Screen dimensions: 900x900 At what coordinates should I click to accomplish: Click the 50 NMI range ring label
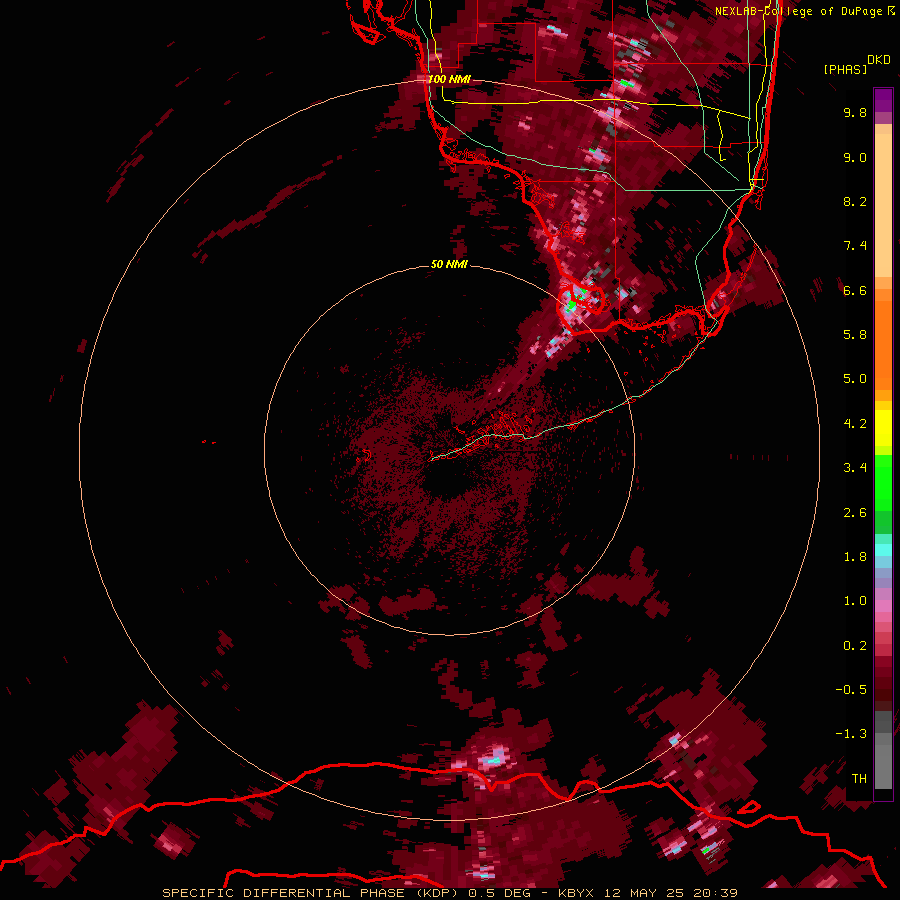click(449, 264)
